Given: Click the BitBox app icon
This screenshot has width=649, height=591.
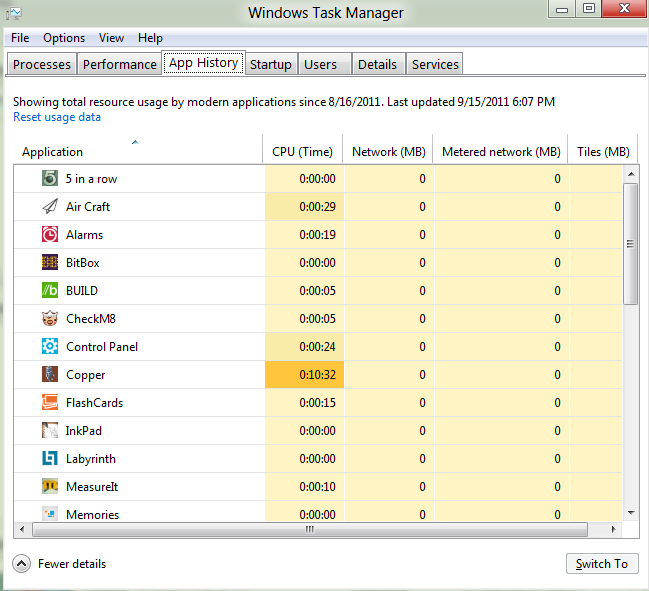Looking at the screenshot, I should click(50, 262).
